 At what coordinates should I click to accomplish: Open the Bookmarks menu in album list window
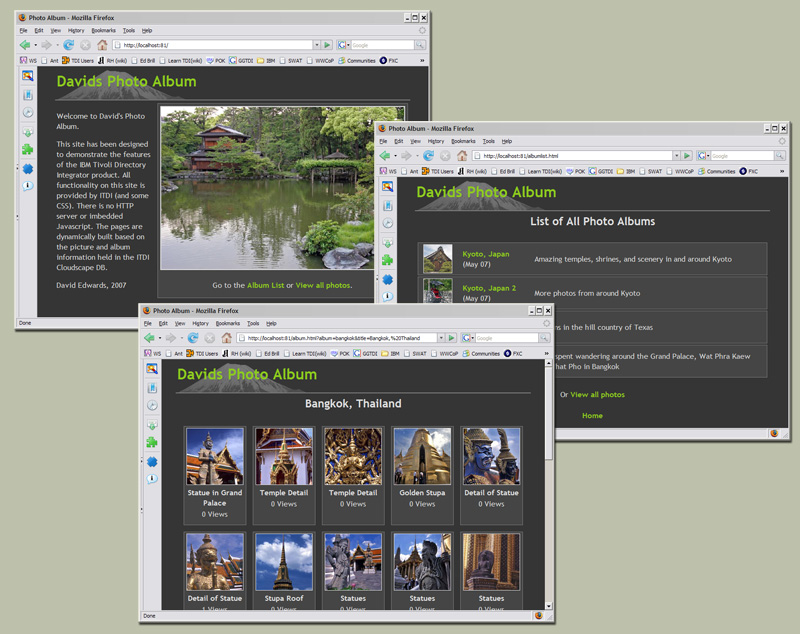coord(463,141)
